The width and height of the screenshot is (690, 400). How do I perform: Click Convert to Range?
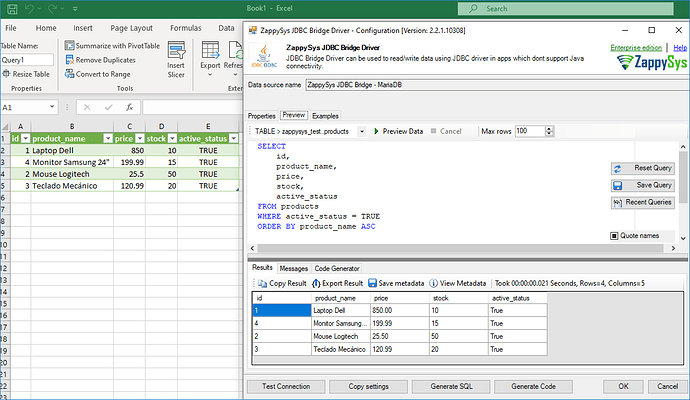coord(98,74)
